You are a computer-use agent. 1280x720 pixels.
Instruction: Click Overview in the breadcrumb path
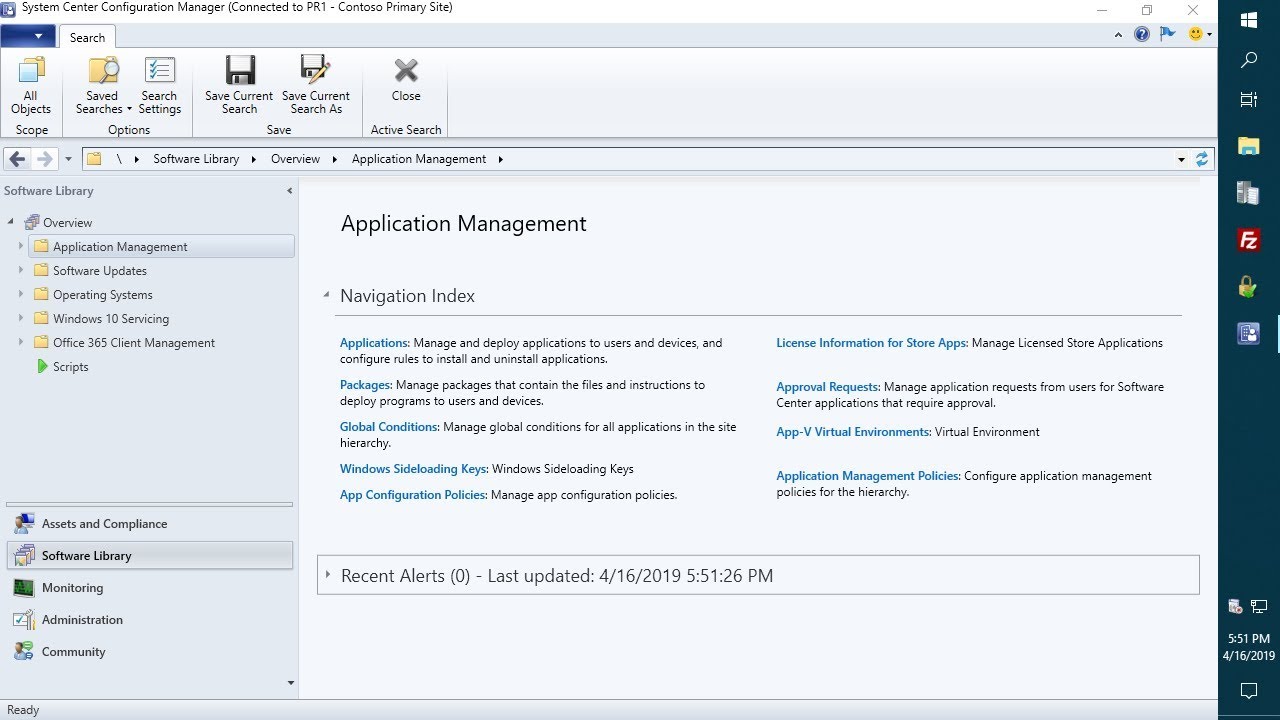295,159
